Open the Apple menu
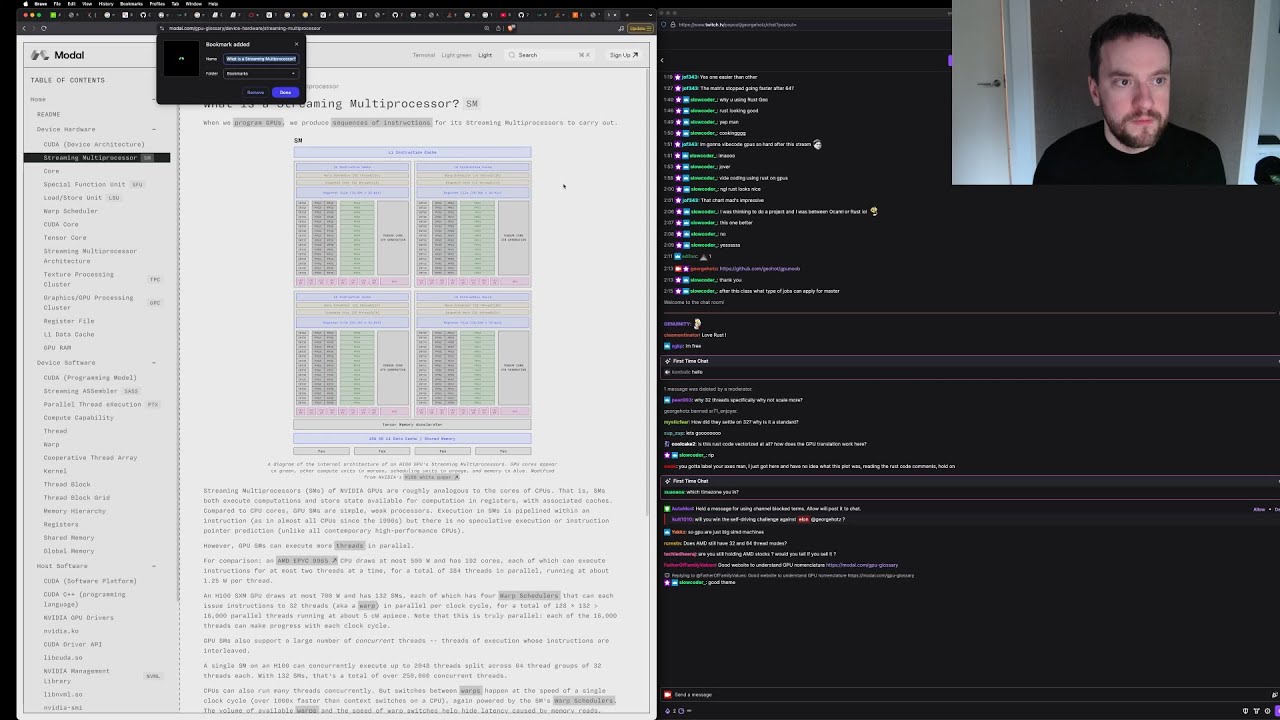1280x720 pixels. [26, 4]
